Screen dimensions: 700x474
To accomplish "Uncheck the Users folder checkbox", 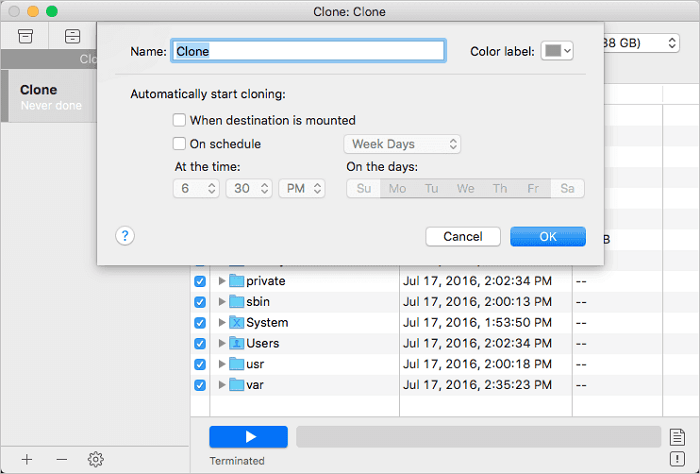I will [199, 343].
